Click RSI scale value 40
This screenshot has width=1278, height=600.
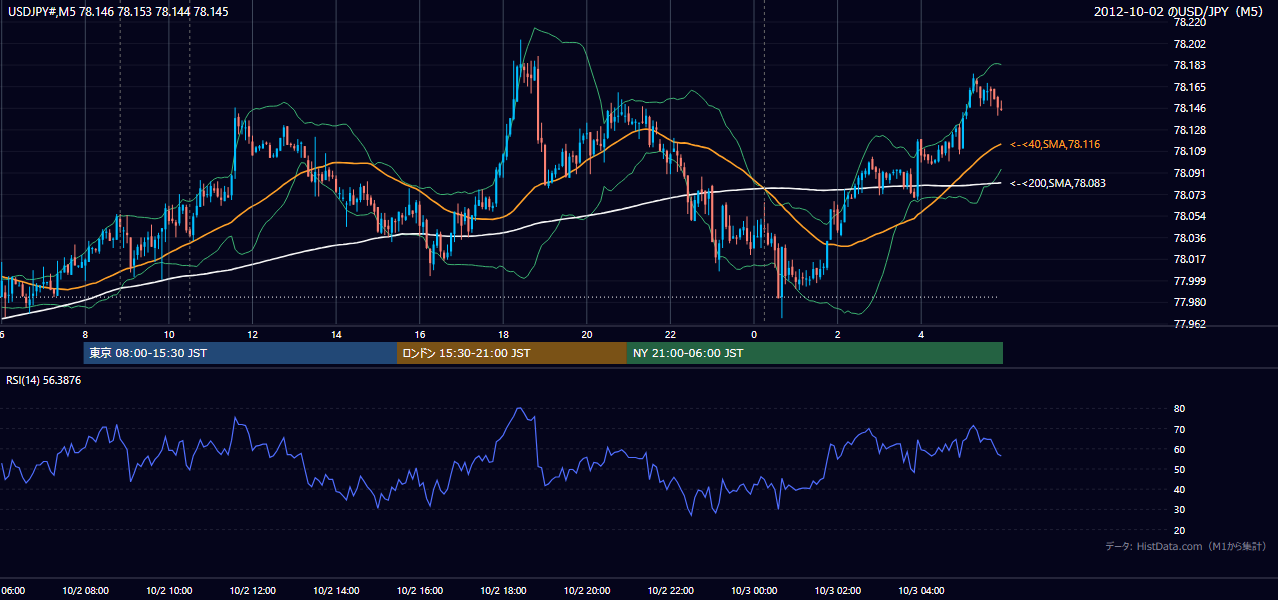point(1179,489)
